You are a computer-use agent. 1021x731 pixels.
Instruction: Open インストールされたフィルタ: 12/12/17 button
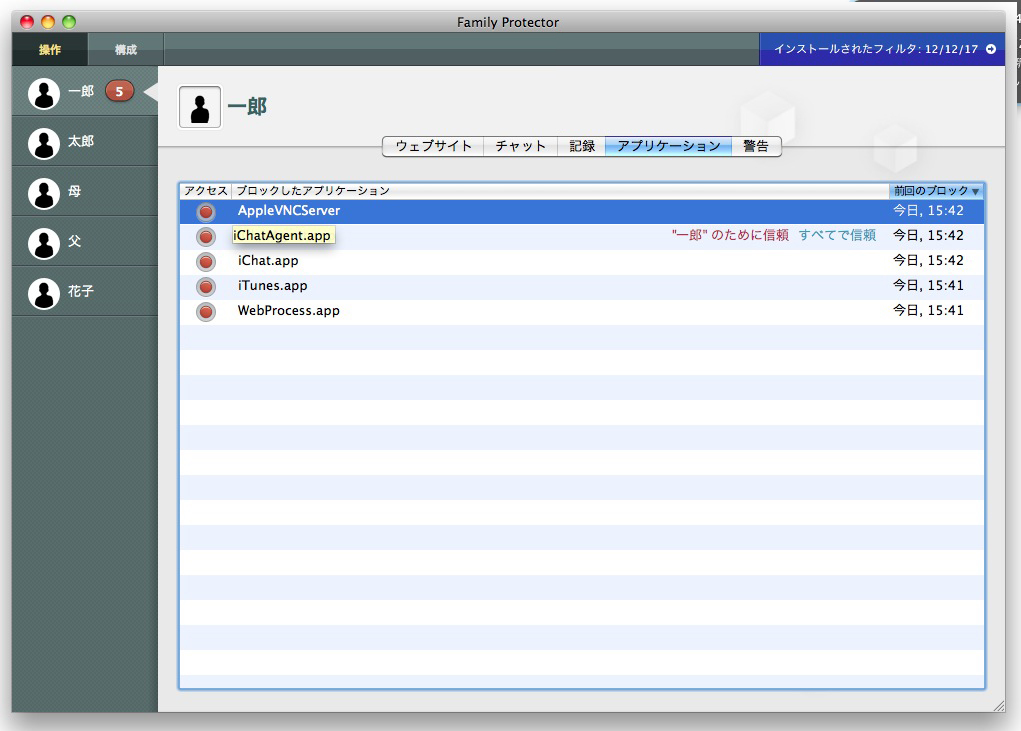click(882, 49)
